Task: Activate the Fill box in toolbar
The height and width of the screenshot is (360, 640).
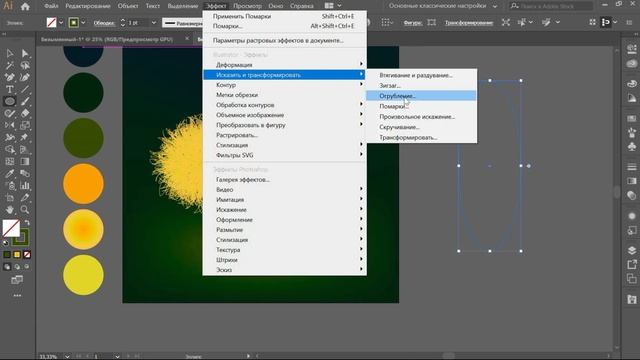Action: click(x=11, y=229)
